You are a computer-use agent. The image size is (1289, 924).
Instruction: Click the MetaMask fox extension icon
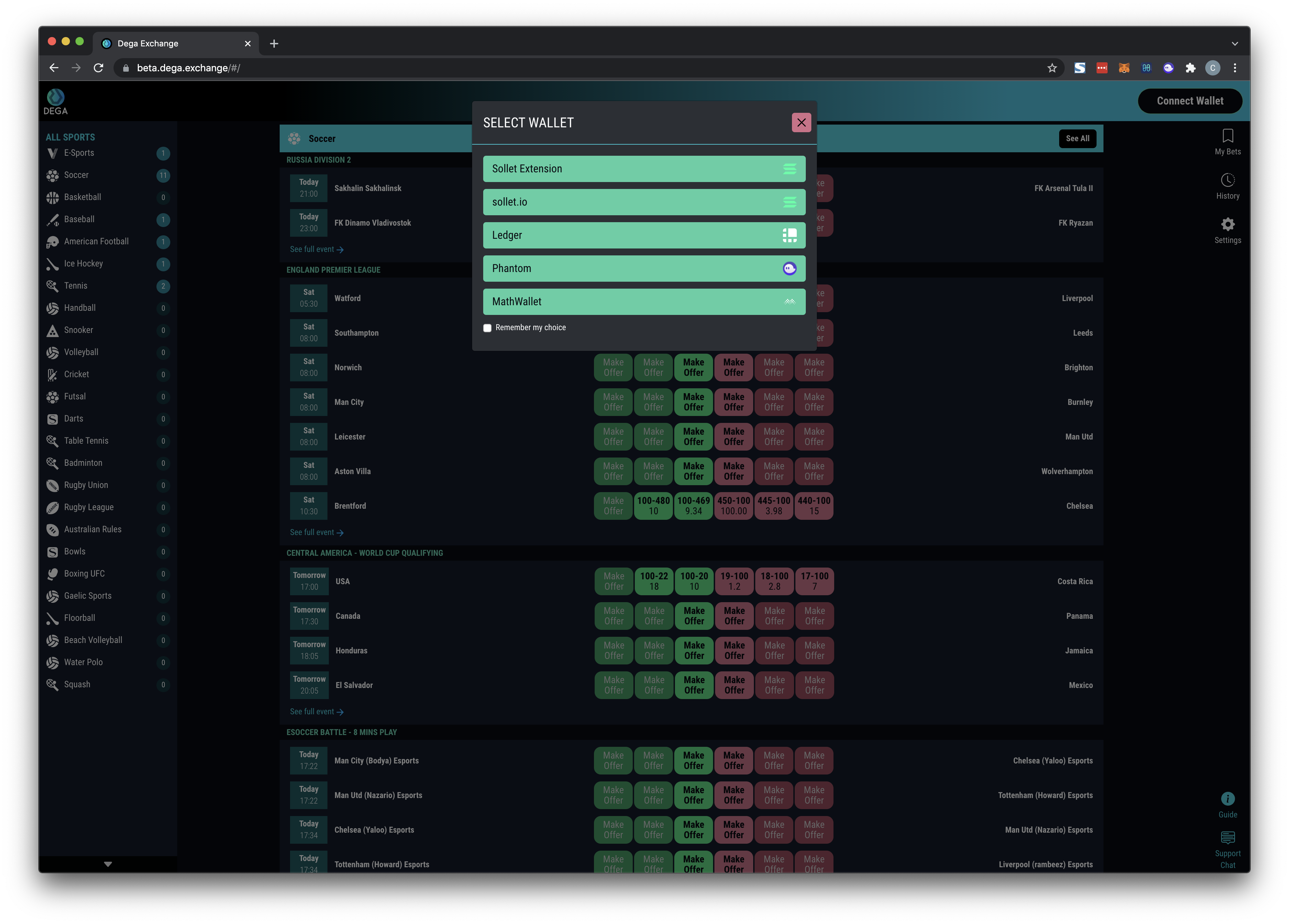(1124, 68)
